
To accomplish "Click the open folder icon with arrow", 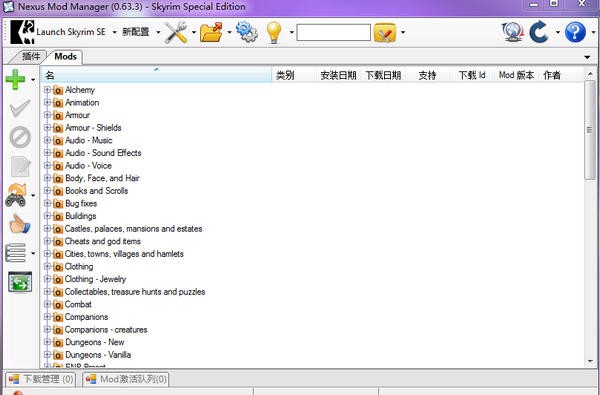I will pyautogui.click(x=211, y=32).
